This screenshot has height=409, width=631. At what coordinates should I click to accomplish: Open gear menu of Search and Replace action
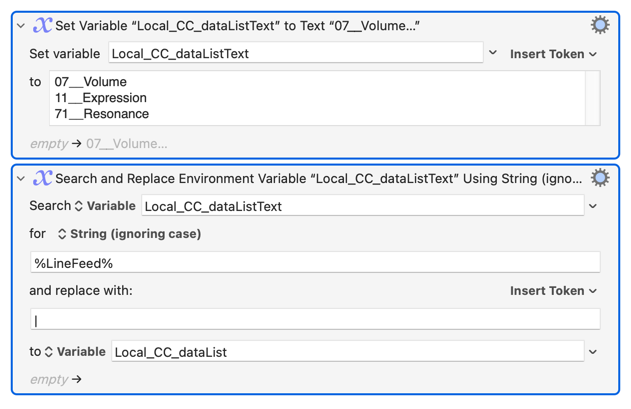tap(600, 178)
